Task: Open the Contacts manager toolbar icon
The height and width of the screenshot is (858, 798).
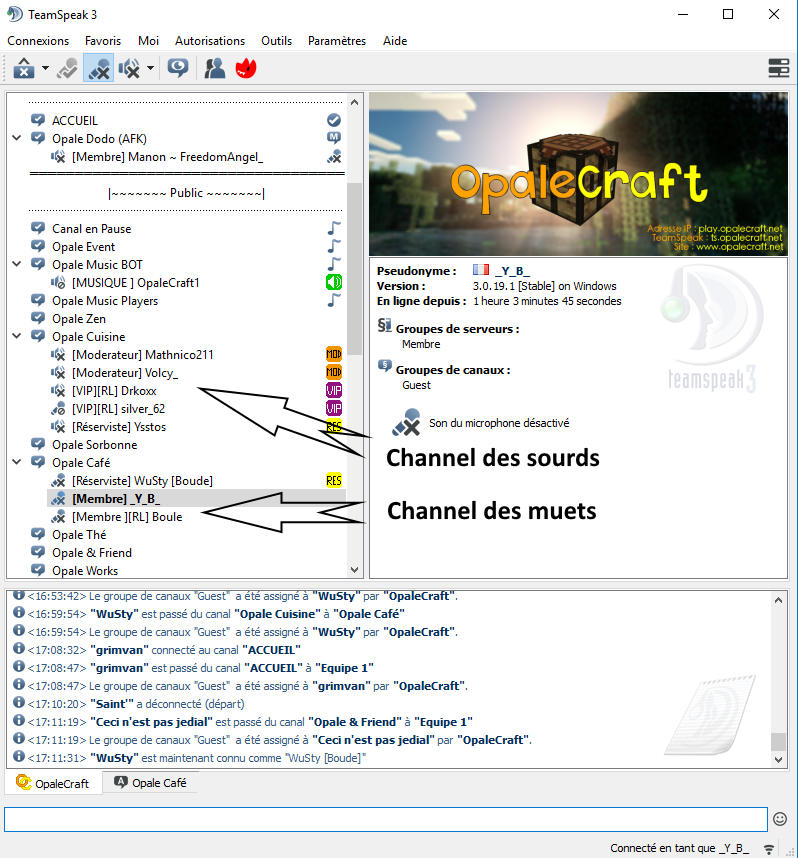Action: coord(215,68)
